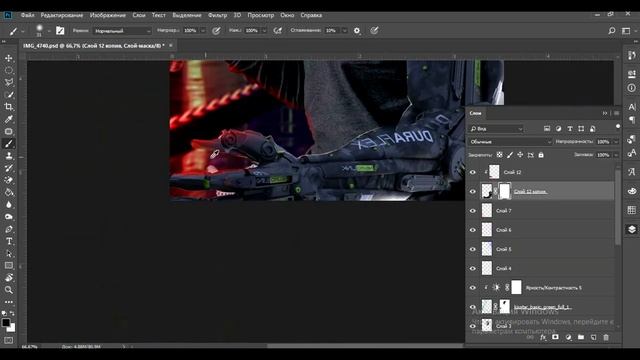Image resolution: width=640 pixels, height=360 pixels.
Task: Create a new layer icon
Action: 593,337
